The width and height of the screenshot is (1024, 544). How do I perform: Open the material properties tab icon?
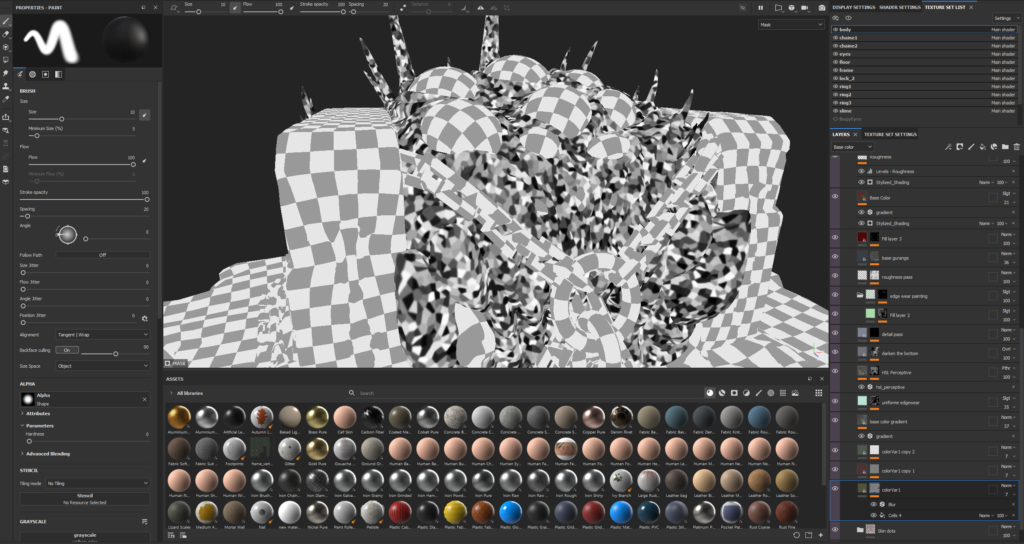pyautogui.click(x=58, y=74)
